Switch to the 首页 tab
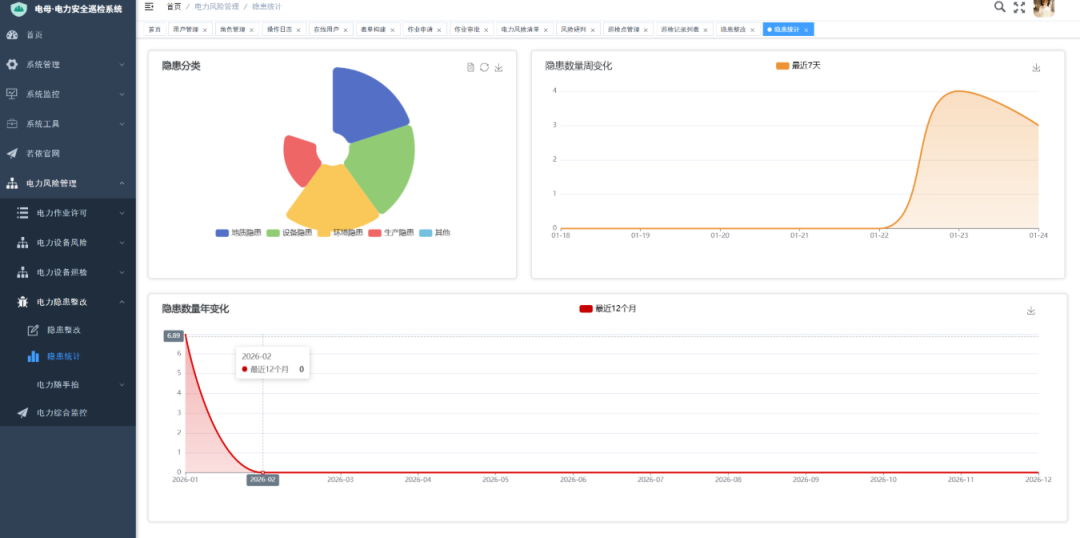Screen dimensions: 1080x538 tap(155, 30)
